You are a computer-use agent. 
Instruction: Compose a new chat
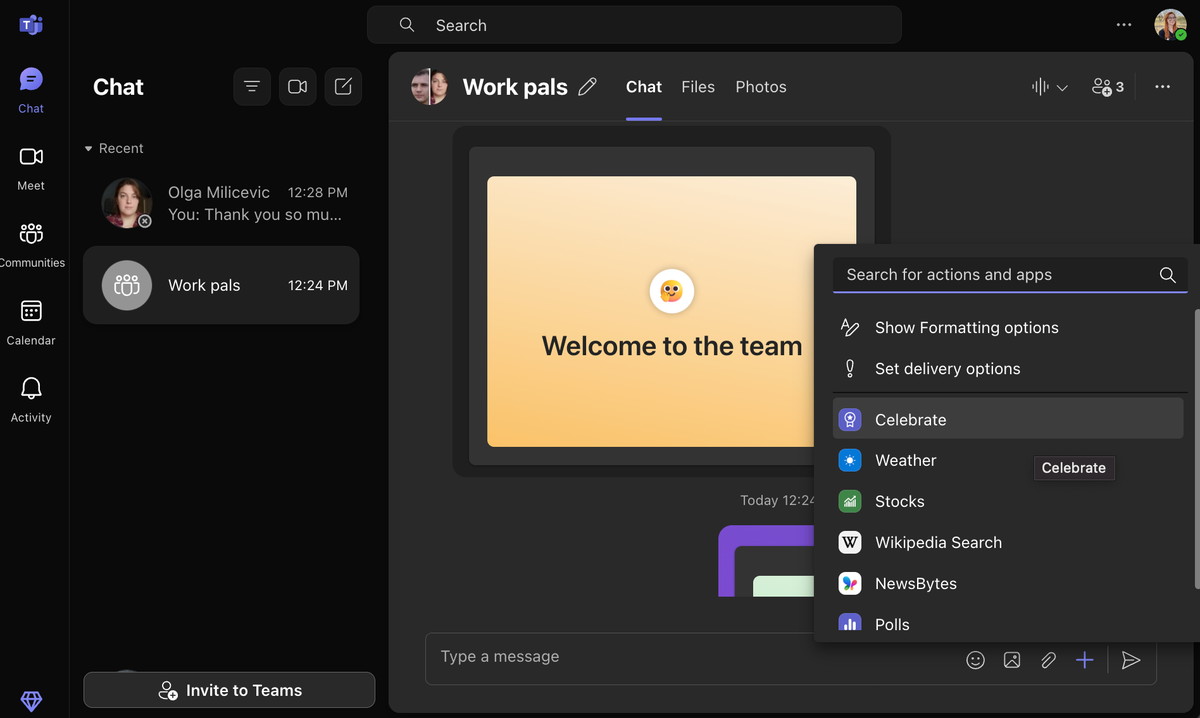click(x=343, y=87)
